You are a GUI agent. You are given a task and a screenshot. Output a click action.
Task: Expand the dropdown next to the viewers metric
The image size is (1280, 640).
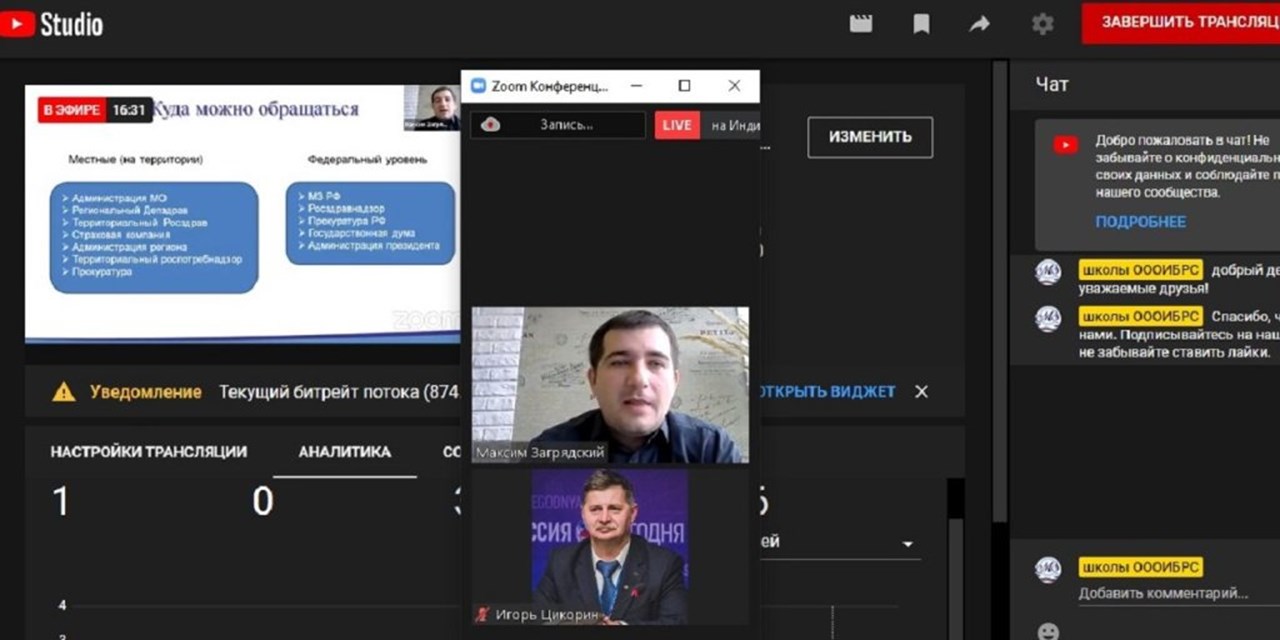coord(908,541)
